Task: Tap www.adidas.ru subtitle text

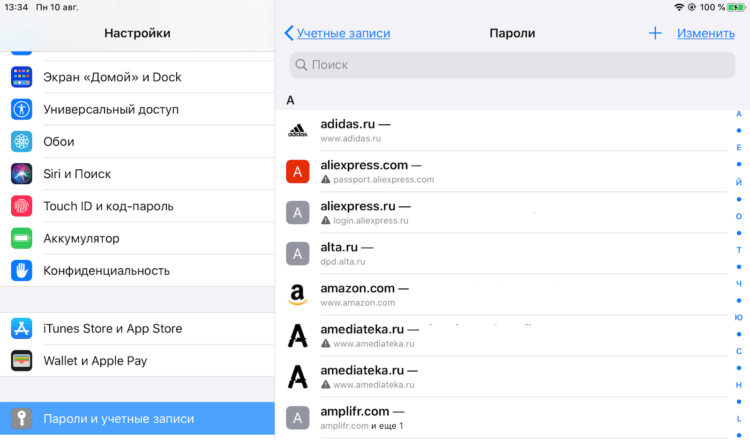Action: point(351,139)
